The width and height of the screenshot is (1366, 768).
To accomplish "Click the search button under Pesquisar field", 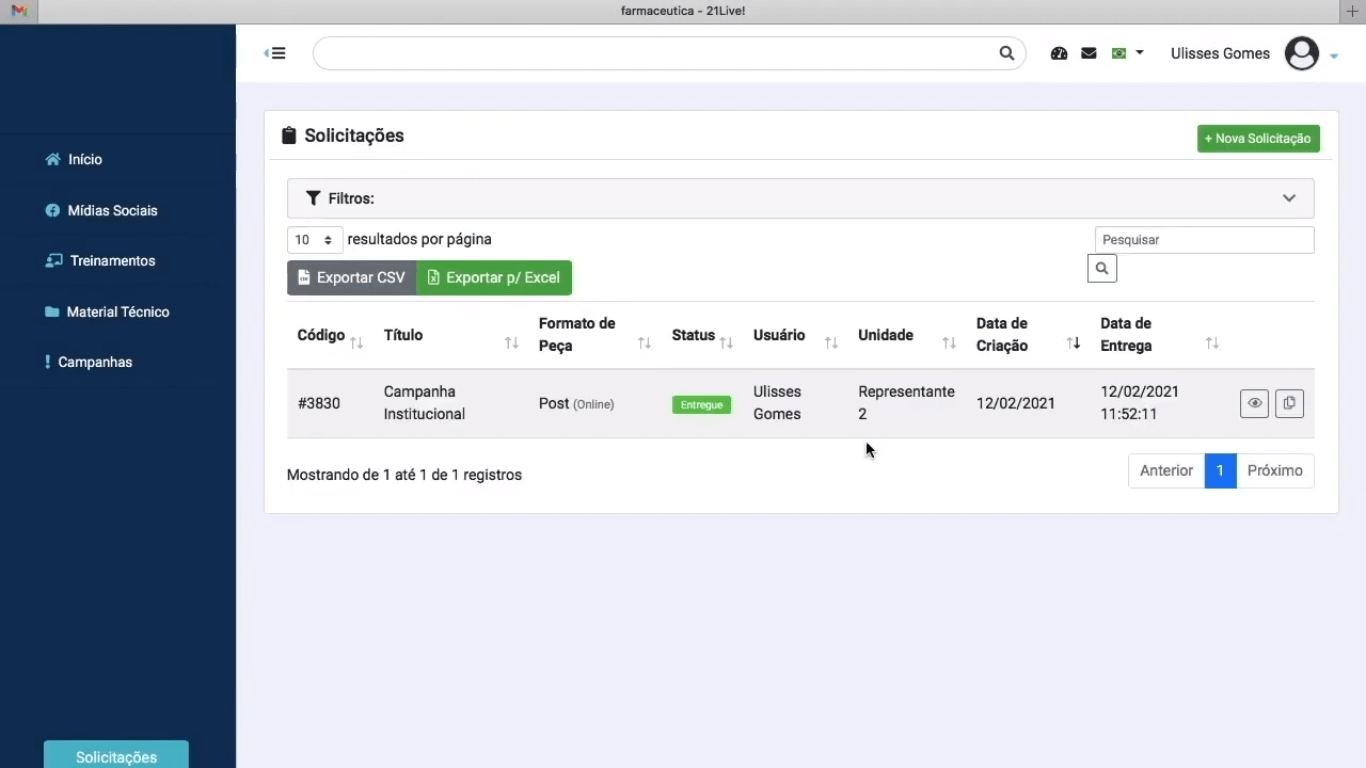I will (1102, 269).
